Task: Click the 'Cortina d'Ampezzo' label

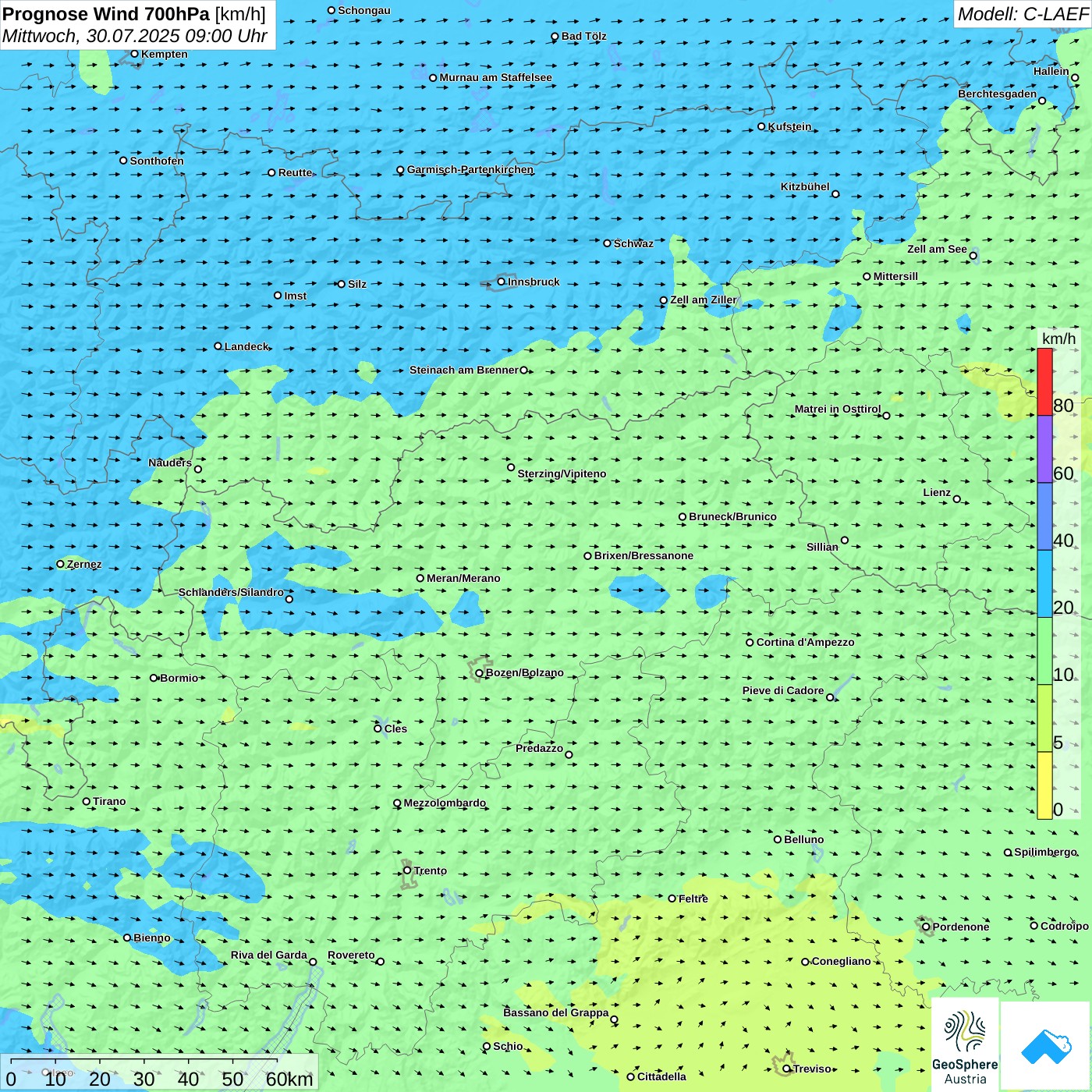Action: (805, 642)
